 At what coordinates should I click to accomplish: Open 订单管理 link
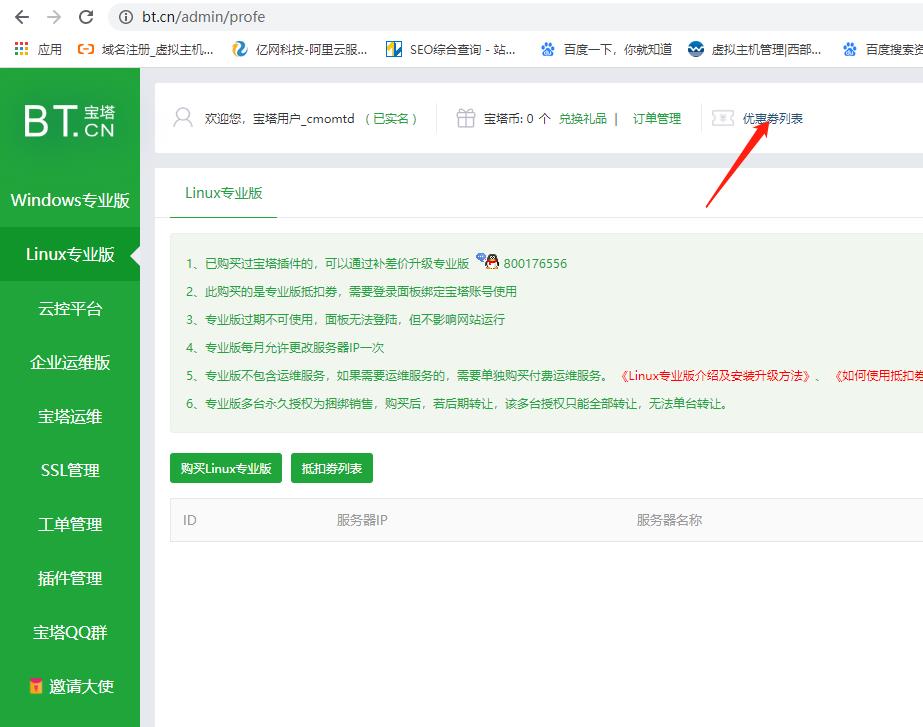pos(657,119)
